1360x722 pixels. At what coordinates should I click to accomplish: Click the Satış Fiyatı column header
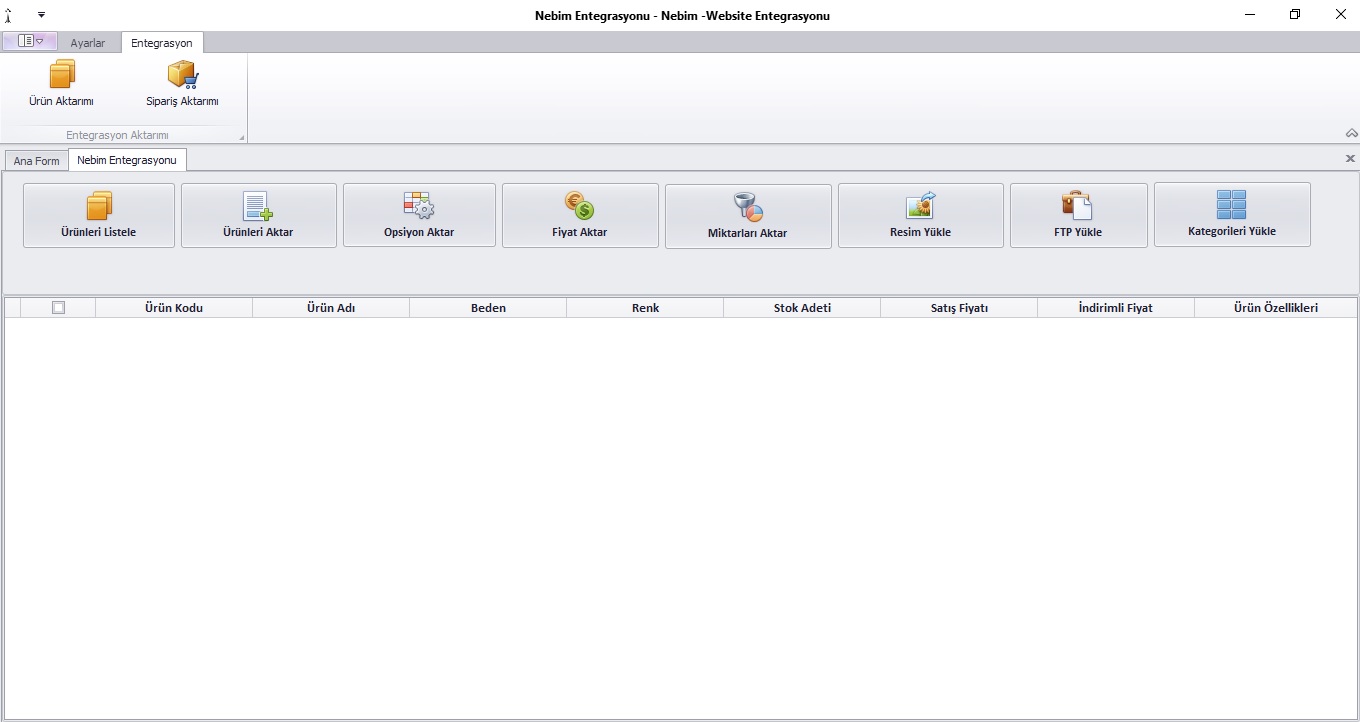(x=959, y=308)
